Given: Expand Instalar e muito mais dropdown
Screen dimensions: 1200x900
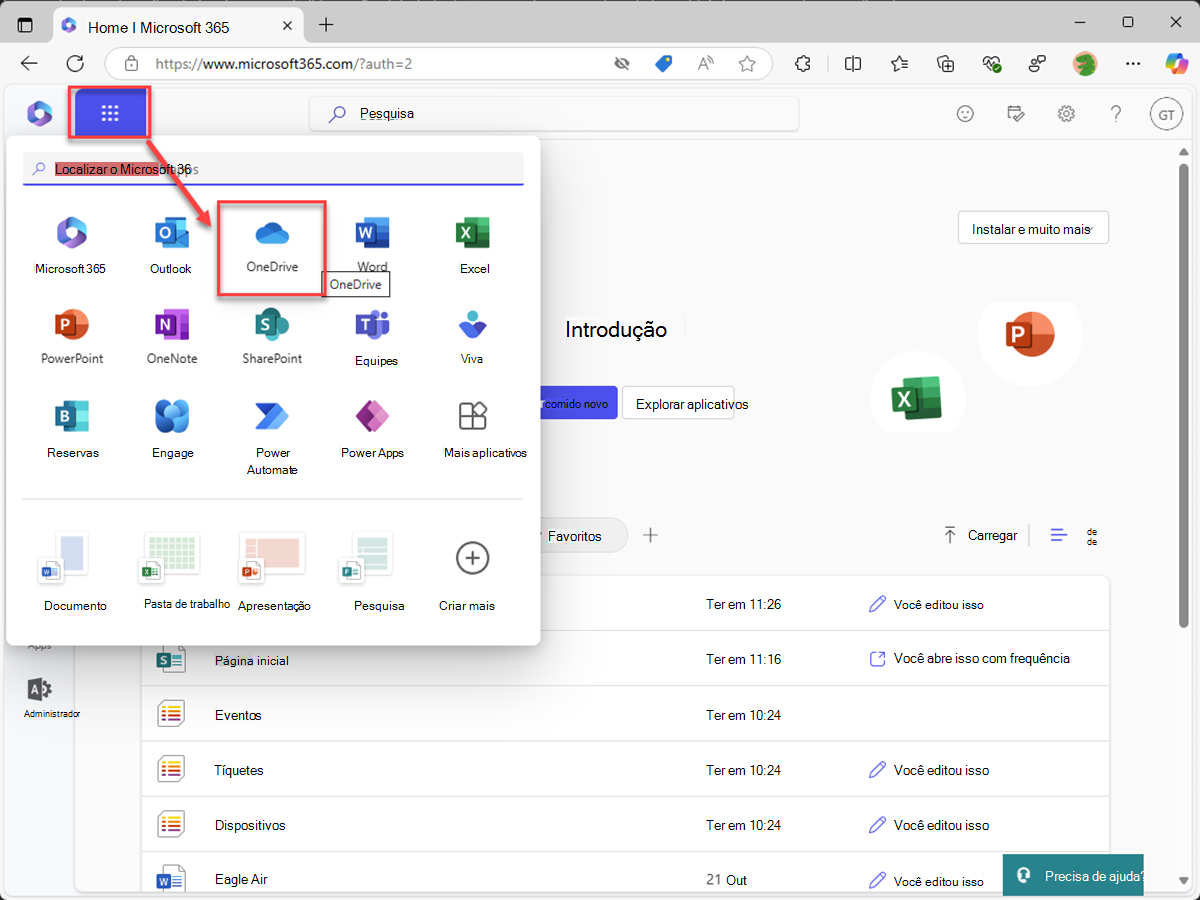Looking at the screenshot, I should [x=1033, y=229].
